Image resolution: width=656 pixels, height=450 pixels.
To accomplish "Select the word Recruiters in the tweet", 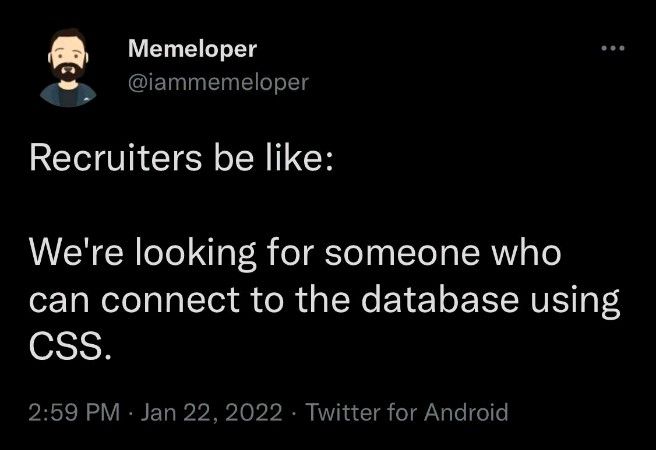I will (x=115, y=159).
